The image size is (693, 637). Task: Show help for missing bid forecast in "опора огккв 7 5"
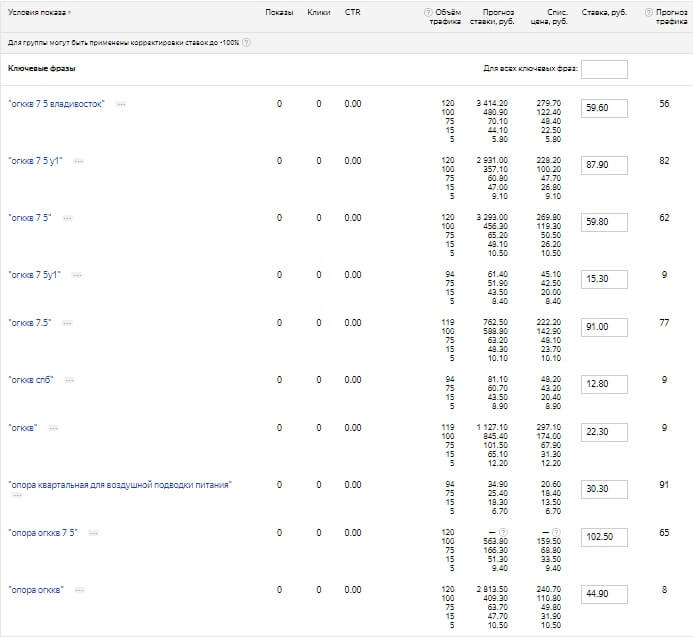pyautogui.click(x=503, y=532)
